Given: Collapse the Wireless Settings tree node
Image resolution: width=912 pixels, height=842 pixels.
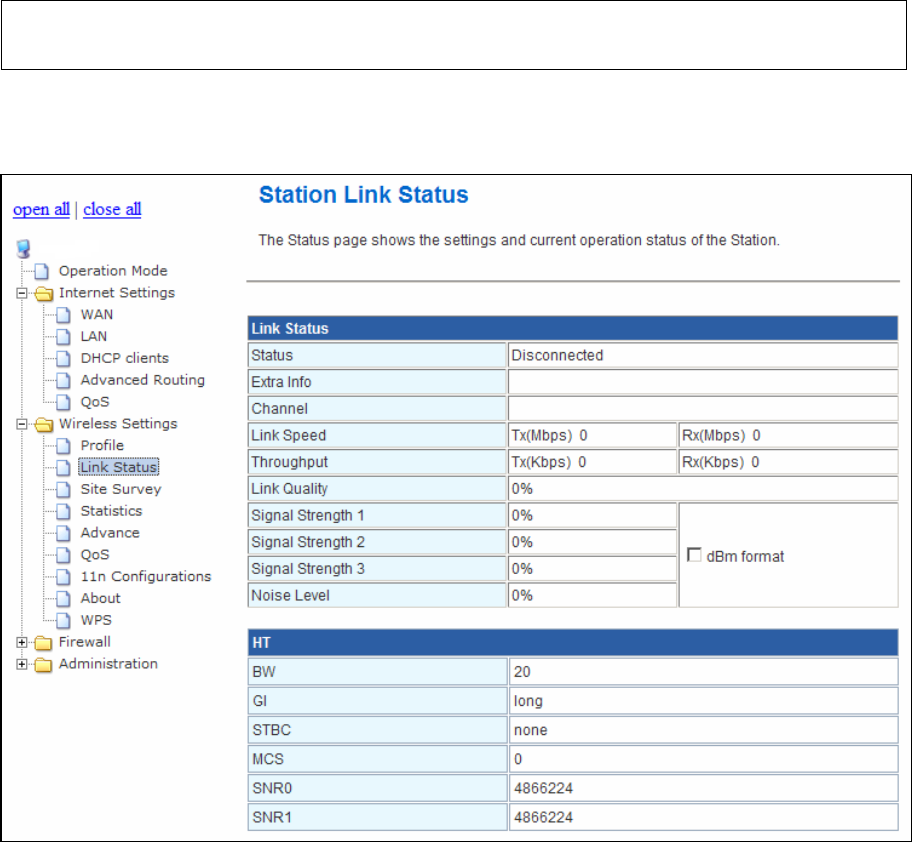Looking at the screenshot, I should point(21,424).
